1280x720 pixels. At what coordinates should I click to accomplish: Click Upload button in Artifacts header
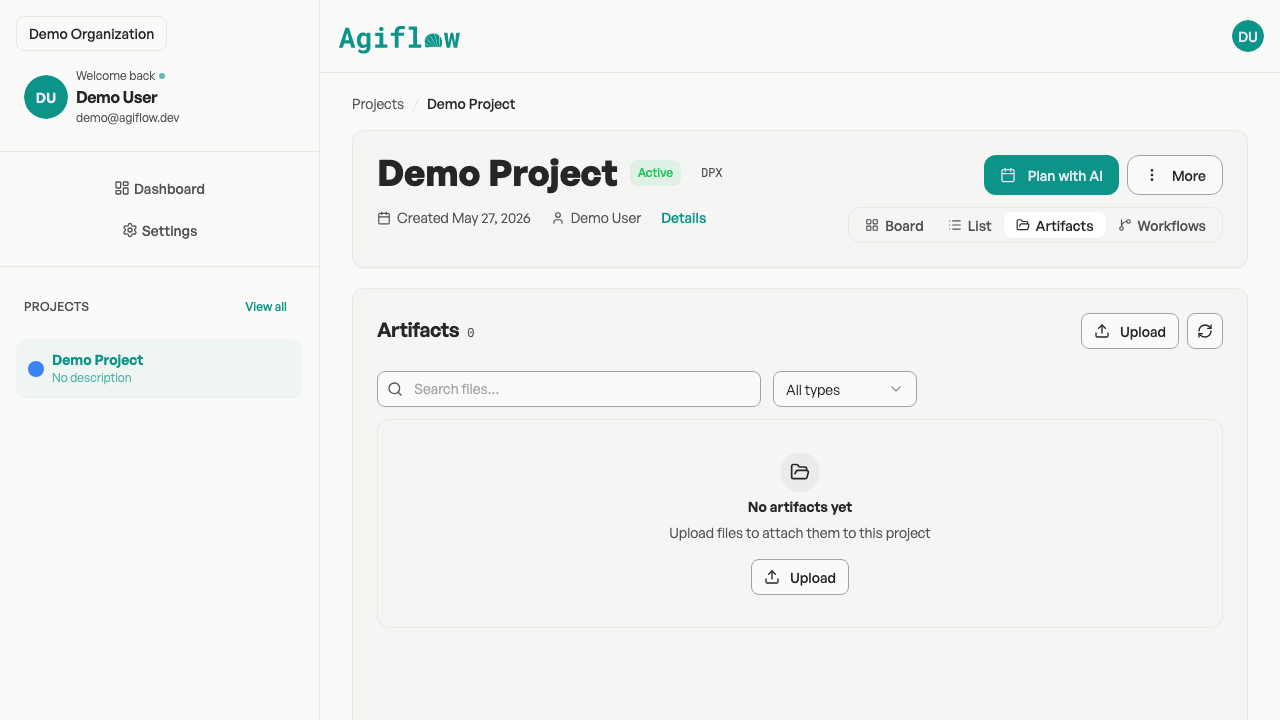click(x=1130, y=331)
